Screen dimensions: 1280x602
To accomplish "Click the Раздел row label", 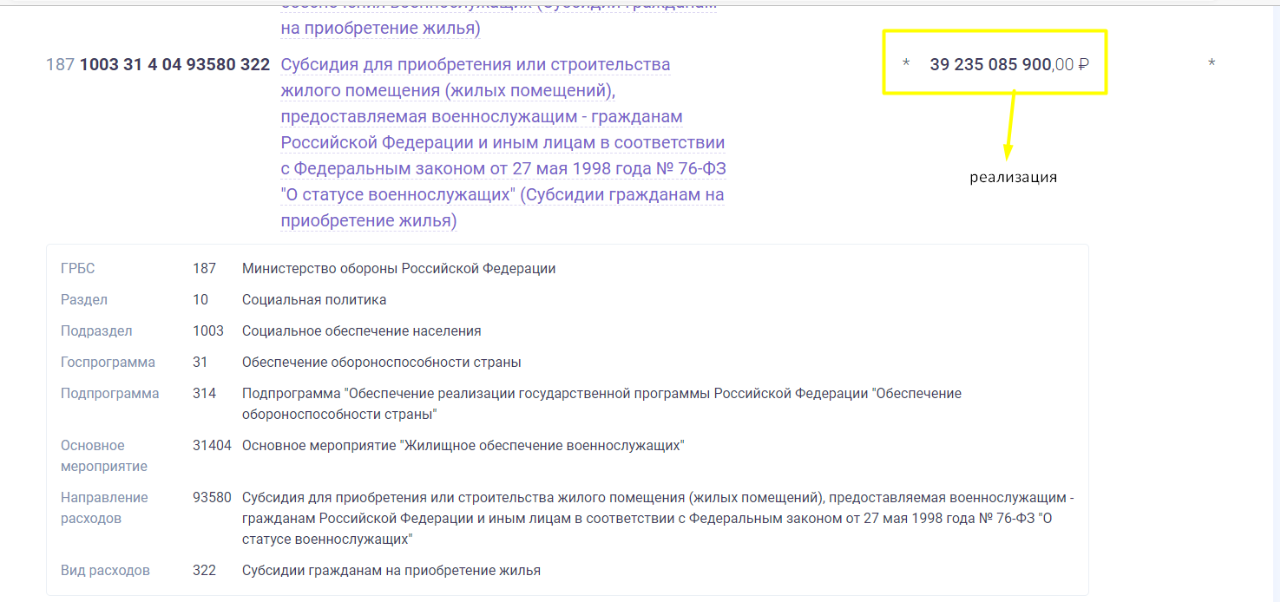I will (84, 300).
